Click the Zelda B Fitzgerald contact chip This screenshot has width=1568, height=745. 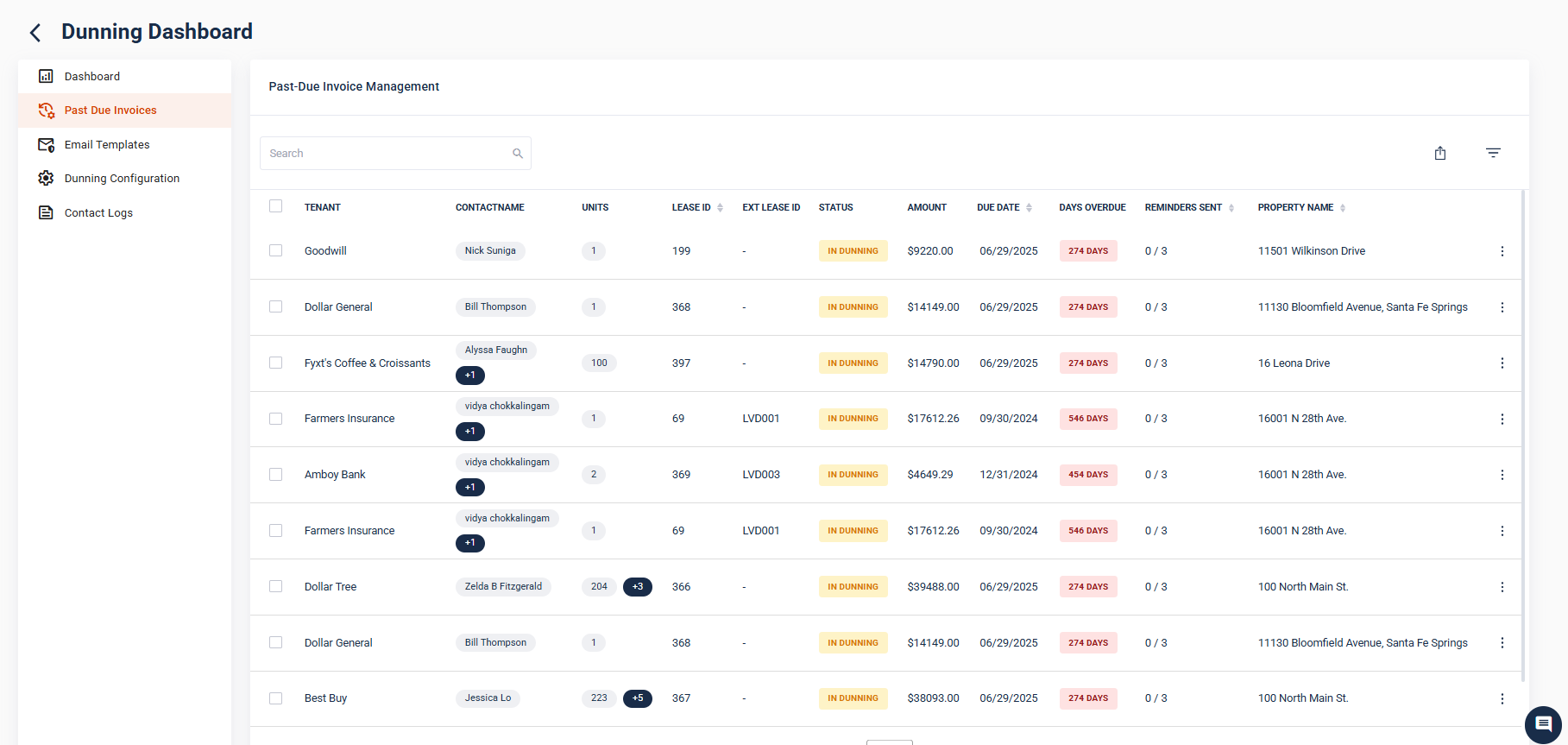tap(503, 587)
